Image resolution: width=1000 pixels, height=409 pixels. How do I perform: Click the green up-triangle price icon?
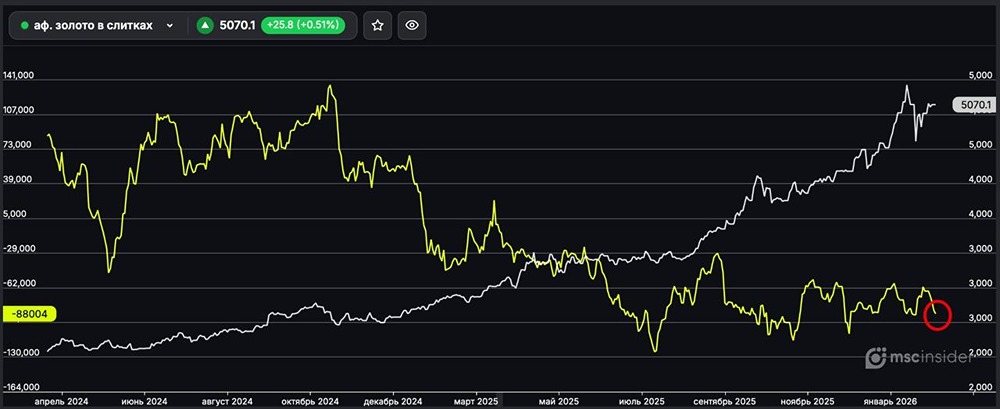coord(205,26)
